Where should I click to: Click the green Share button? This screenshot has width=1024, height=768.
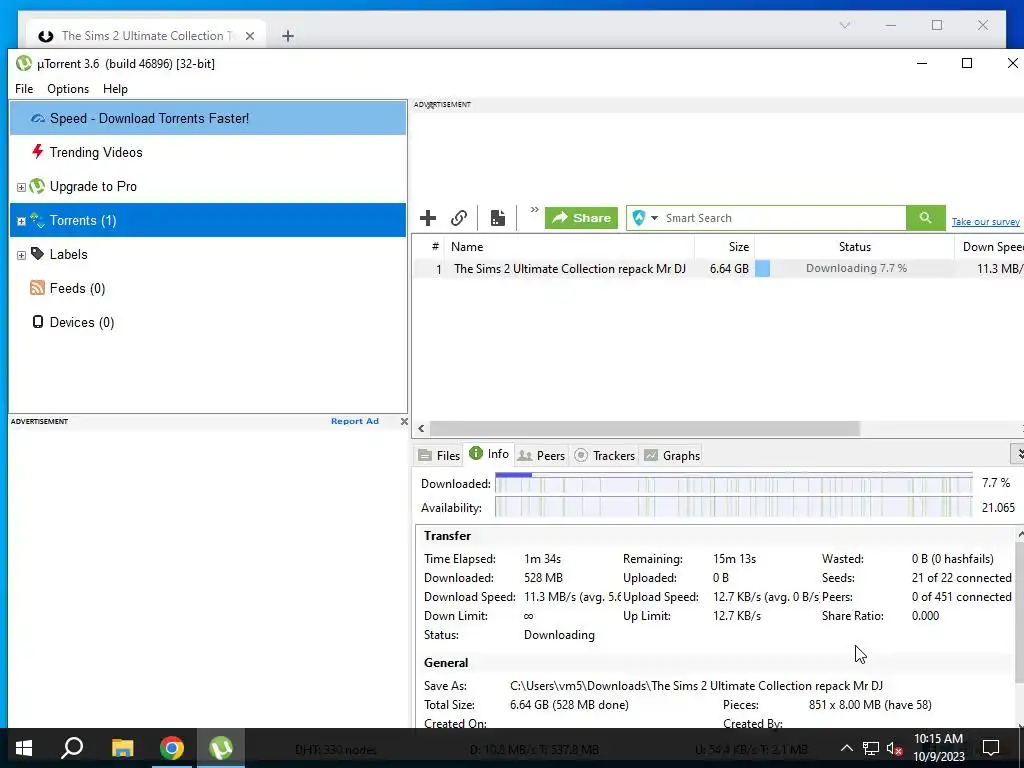coord(581,218)
